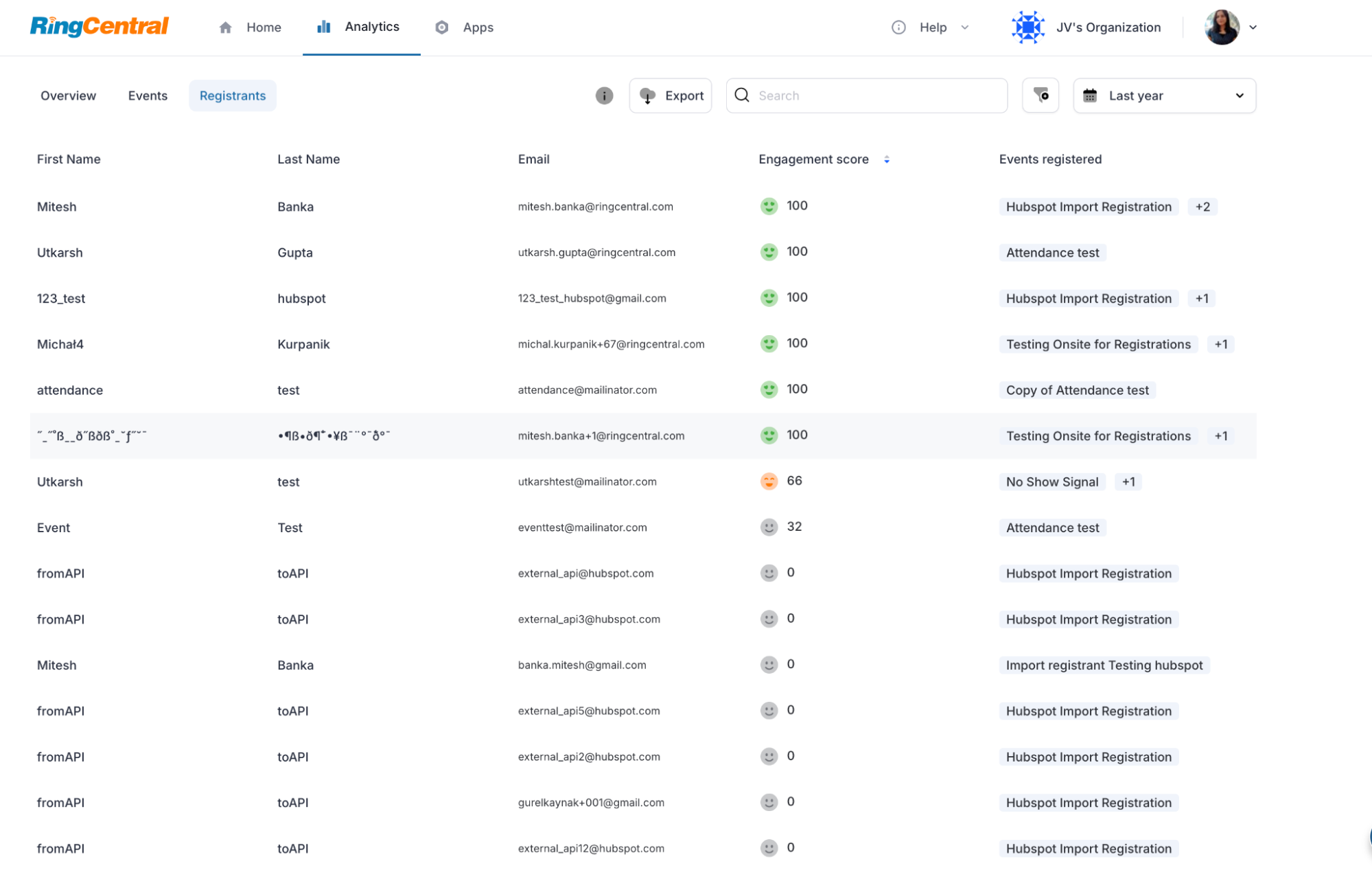The width and height of the screenshot is (1372, 879).
Task: Click the Apps hexagon icon
Action: click(x=442, y=27)
